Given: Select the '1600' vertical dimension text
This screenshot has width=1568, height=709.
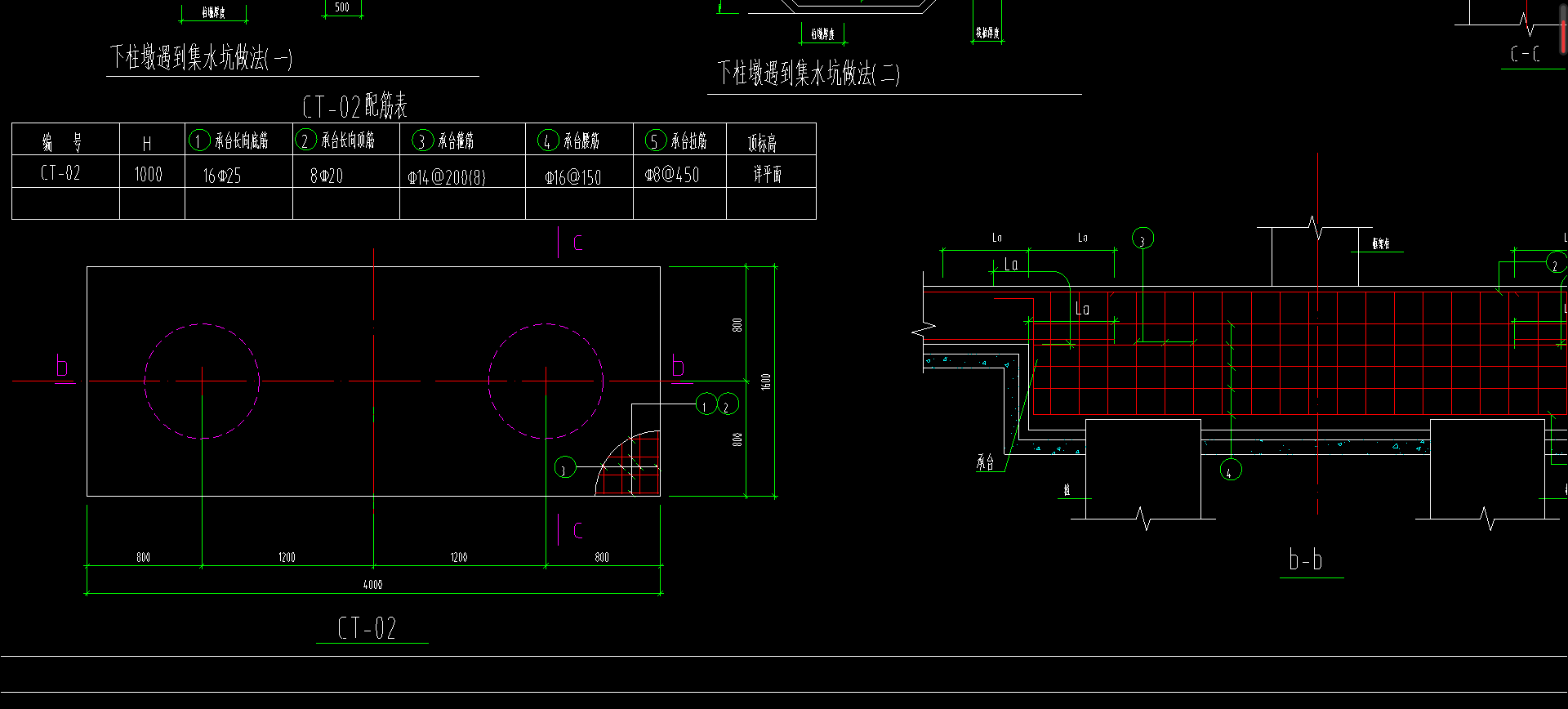Looking at the screenshot, I should tap(765, 381).
